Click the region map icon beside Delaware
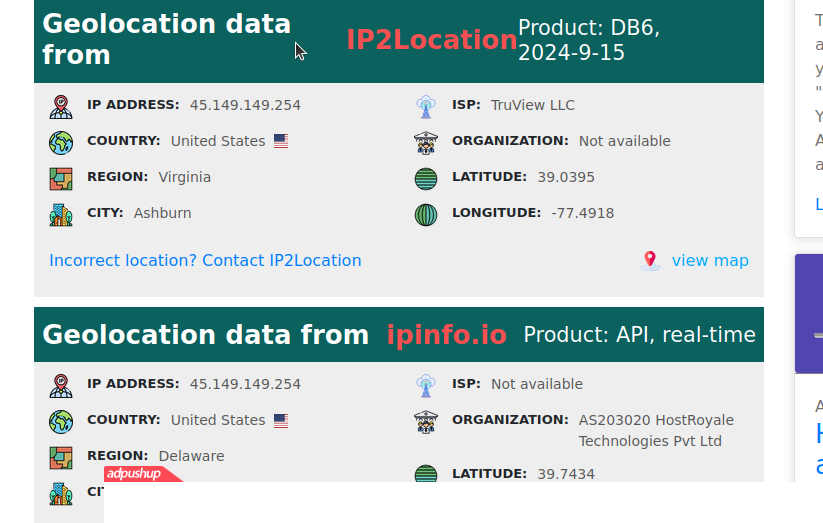 click(x=61, y=457)
